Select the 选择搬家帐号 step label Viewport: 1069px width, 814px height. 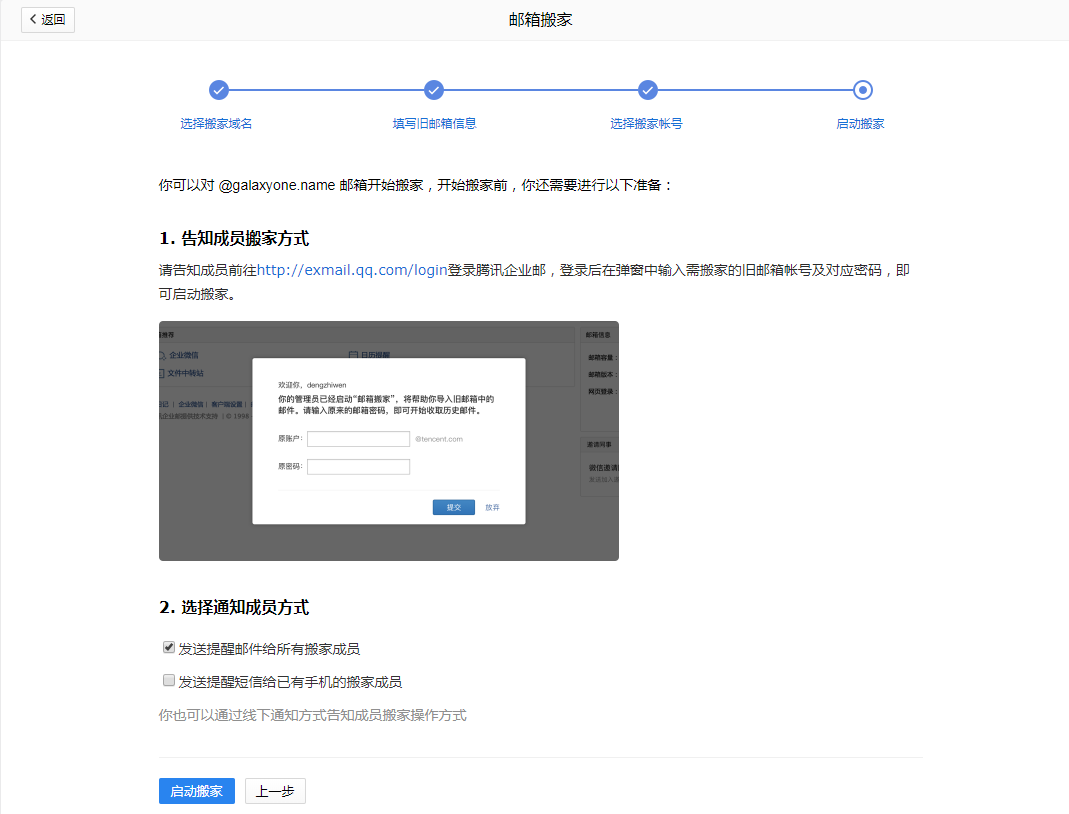tap(646, 124)
